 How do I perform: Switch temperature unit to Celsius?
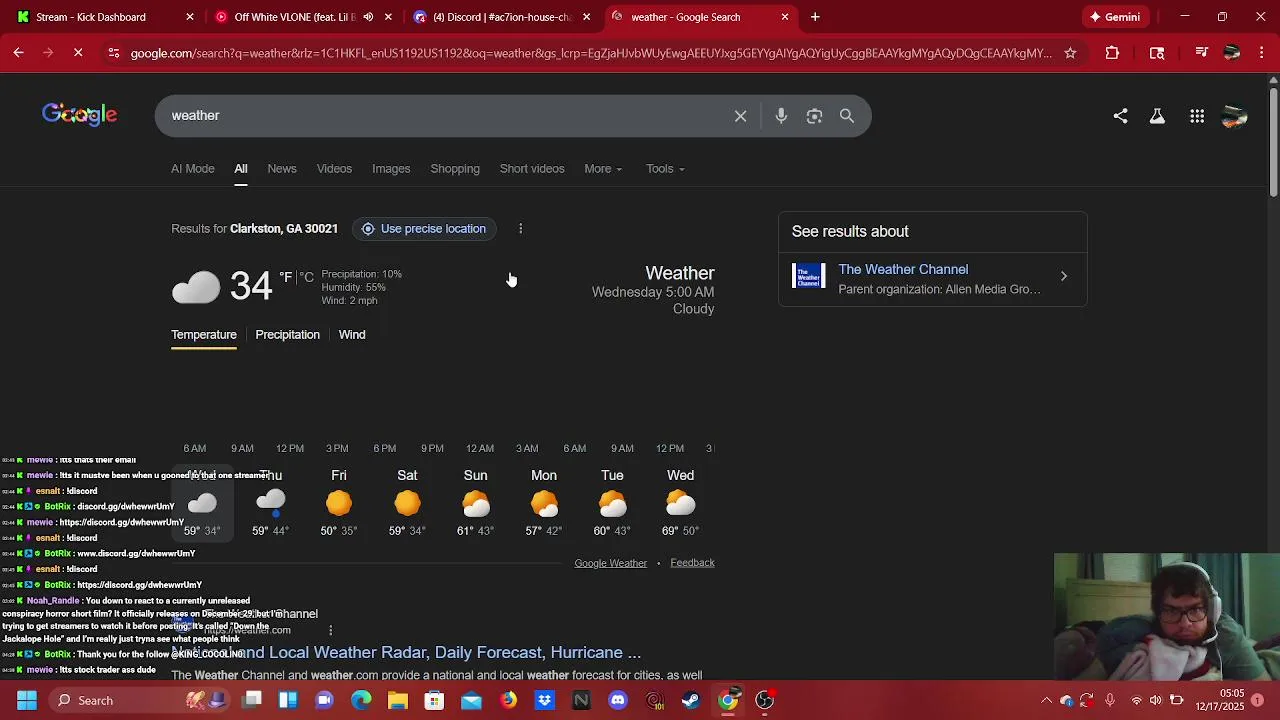306,277
